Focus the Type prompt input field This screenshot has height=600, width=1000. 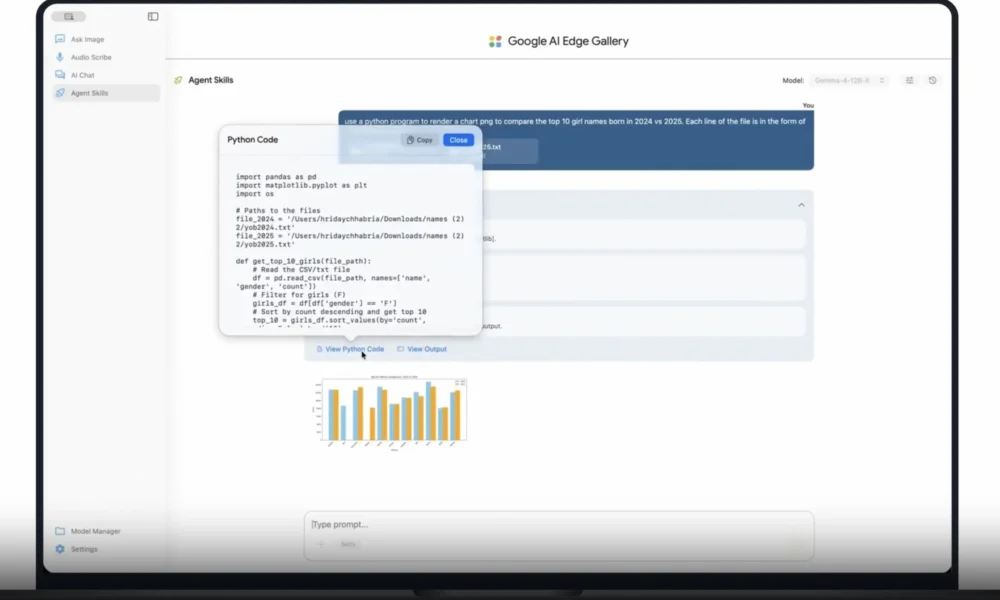[x=559, y=524]
